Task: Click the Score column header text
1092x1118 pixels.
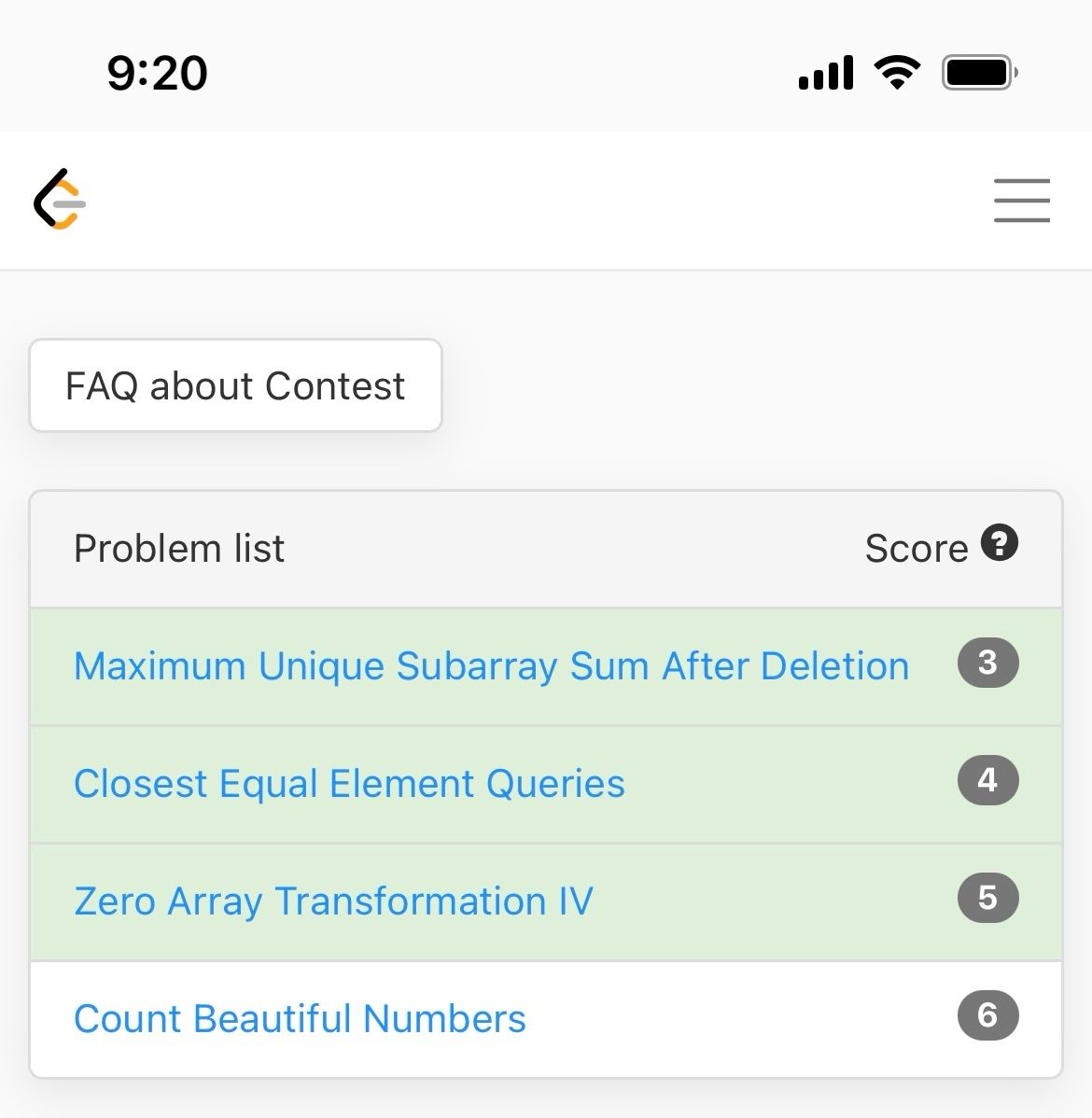Action: (x=917, y=549)
